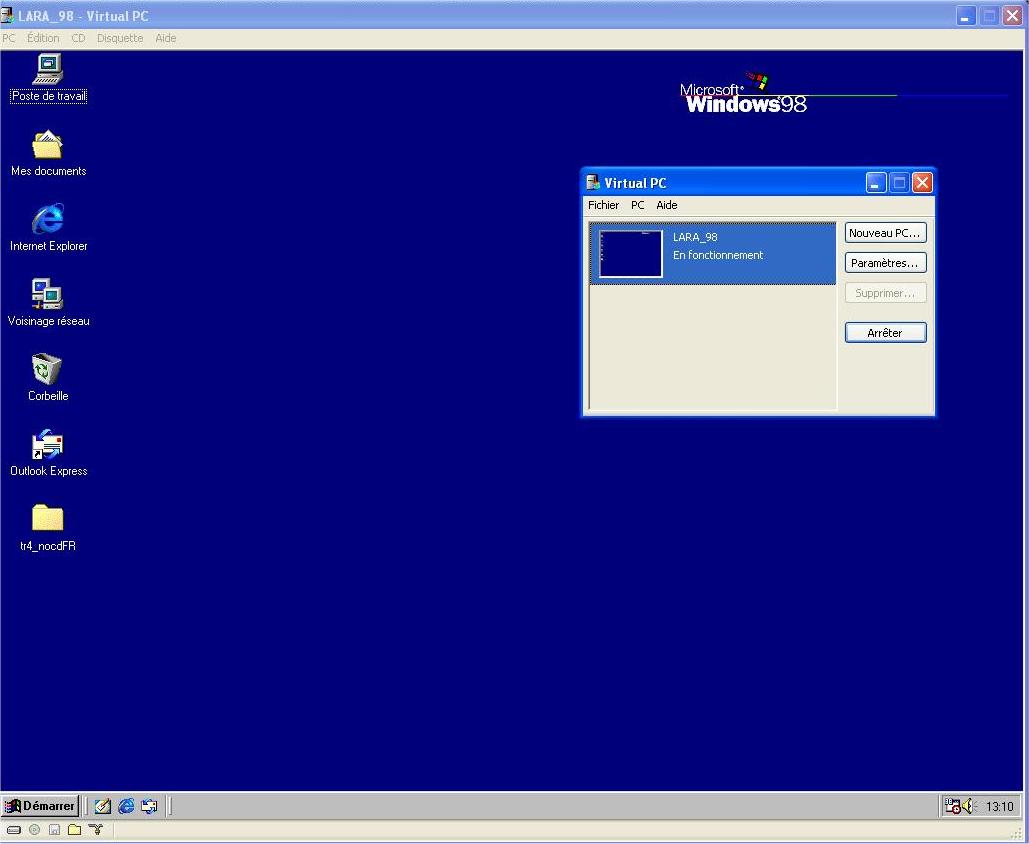
Task: Click the Paramètres... button
Action: pyautogui.click(x=885, y=263)
